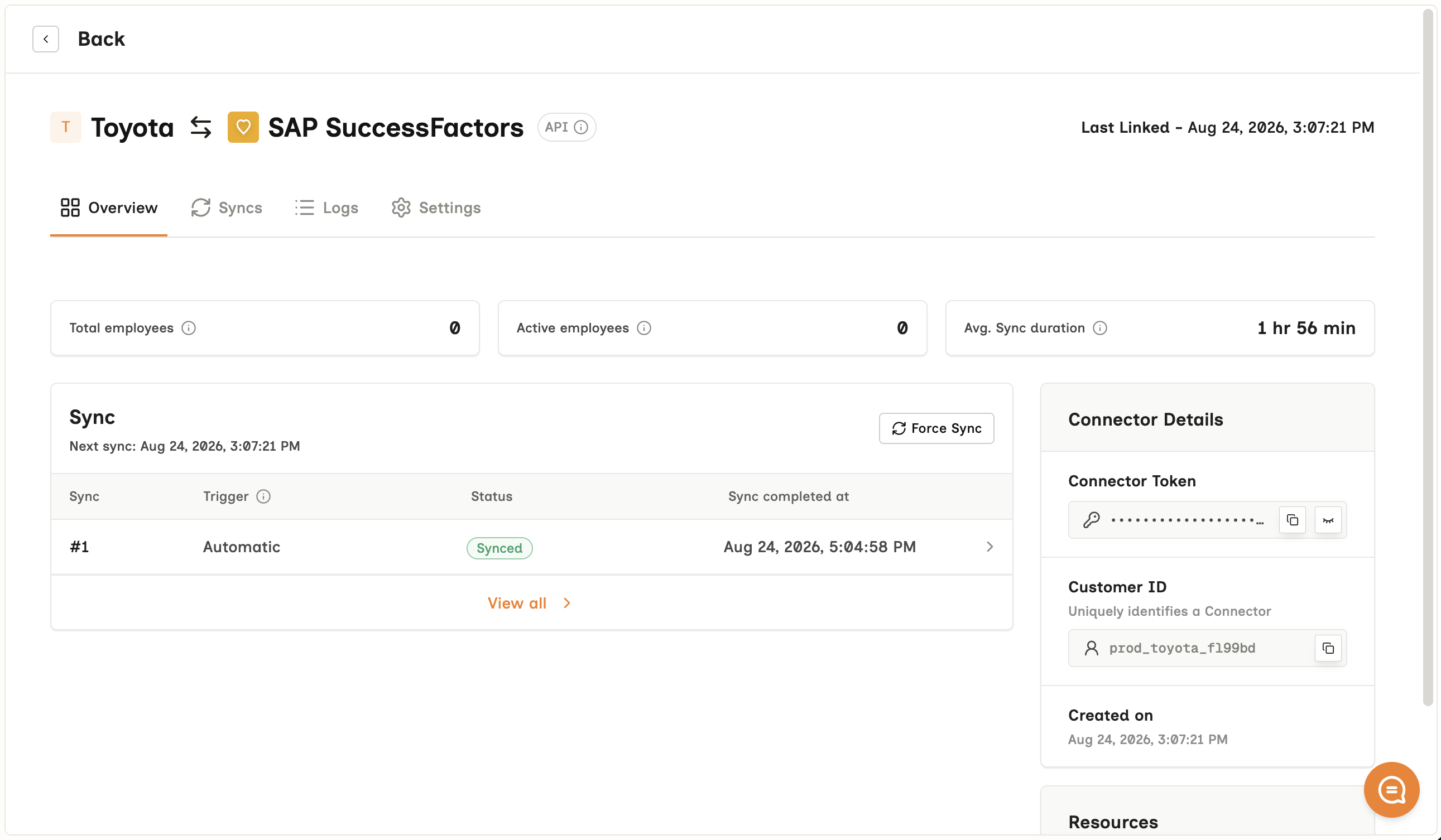This screenshot has width=1441, height=840.
Task: Copy the Customer ID prod_toyota_f199bd
Action: pos(1328,648)
